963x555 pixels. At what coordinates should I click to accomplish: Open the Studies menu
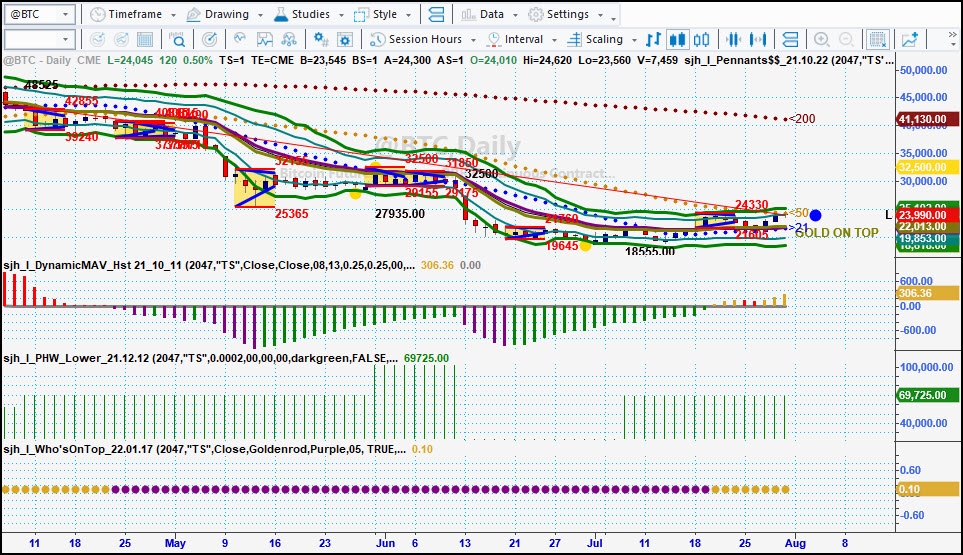pyautogui.click(x=302, y=14)
